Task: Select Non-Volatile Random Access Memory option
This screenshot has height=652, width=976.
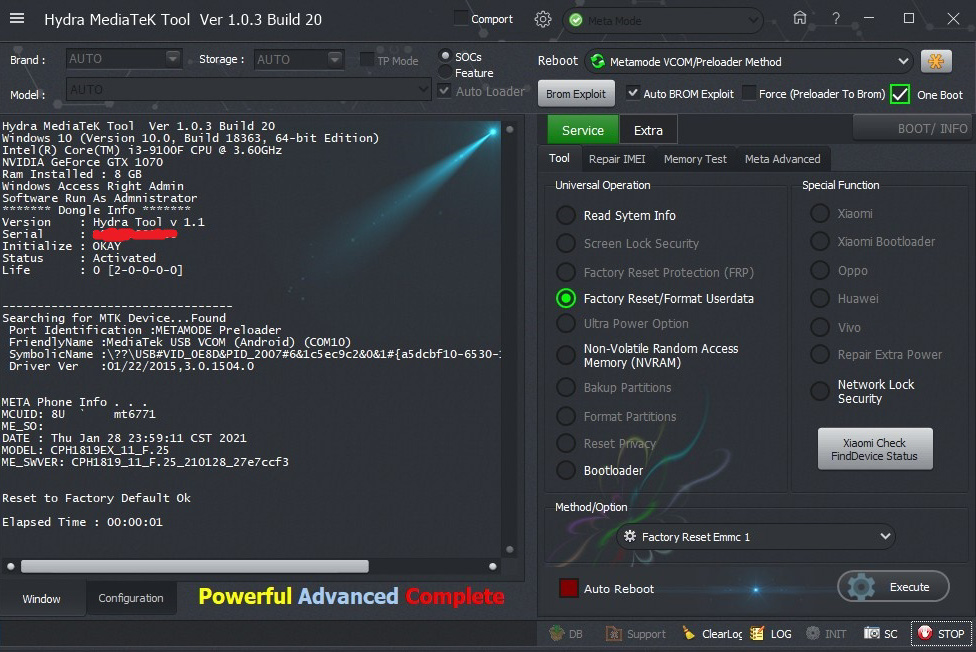Action: pos(566,355)
